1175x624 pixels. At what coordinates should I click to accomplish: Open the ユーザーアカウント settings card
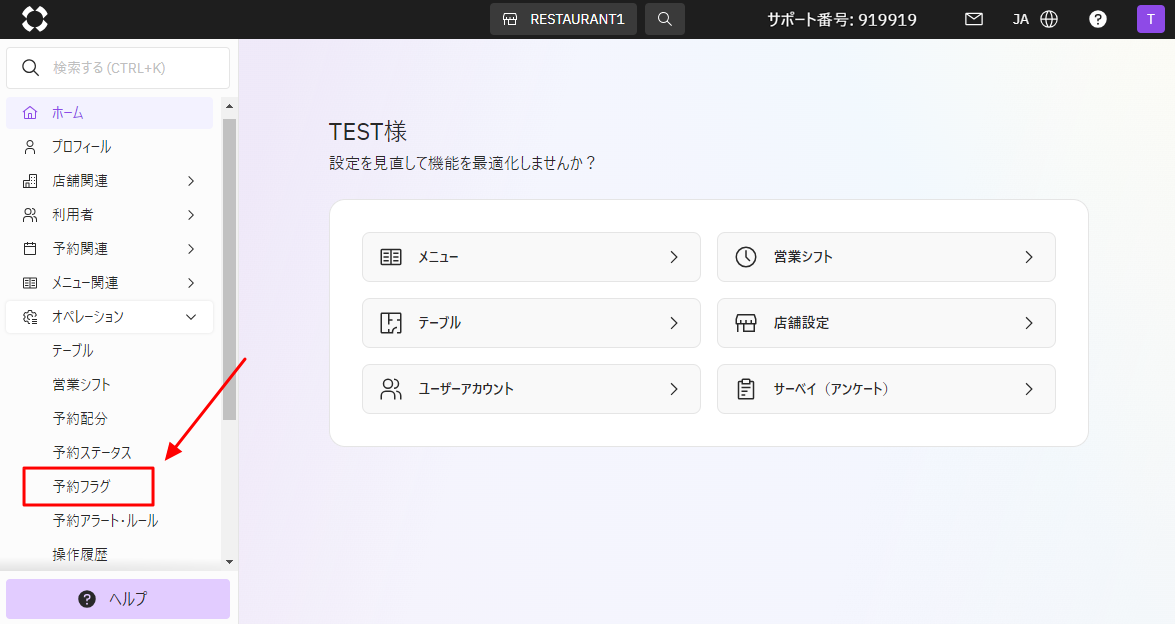531,389
